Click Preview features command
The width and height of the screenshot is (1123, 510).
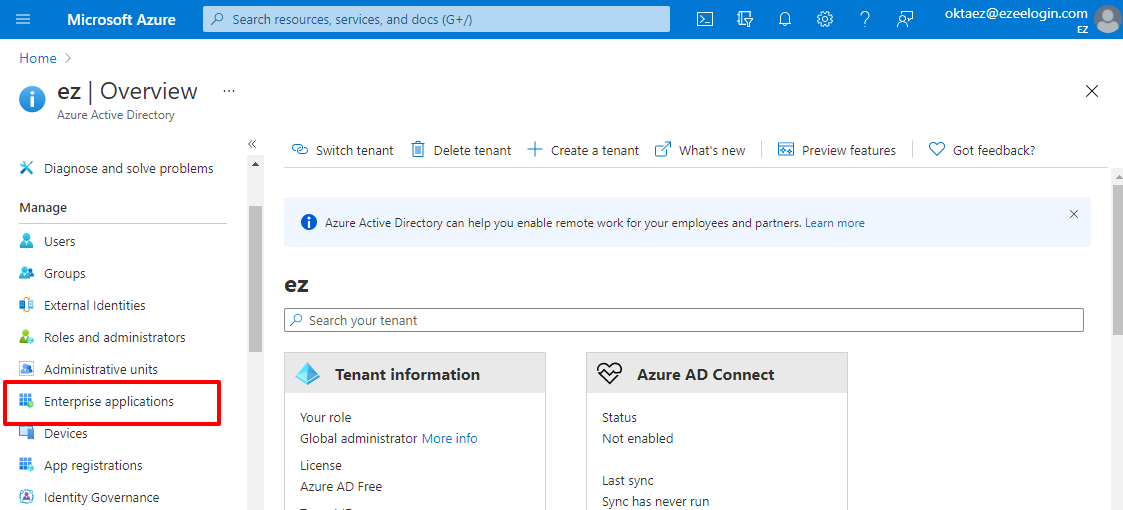(x=837, y=150)
